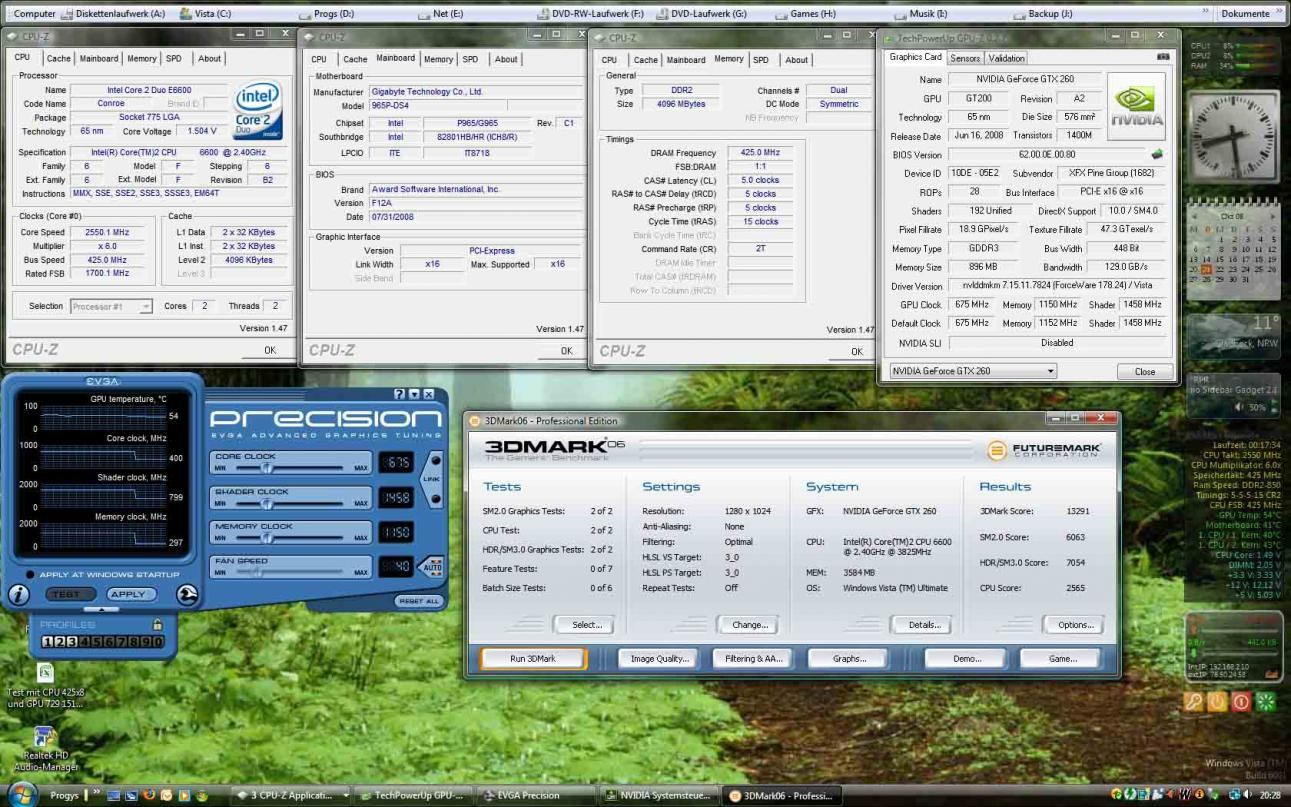Open the GPU selection dropdown in GPU-Z
This screenshot has height=807, width=1291.
[972, 371]
